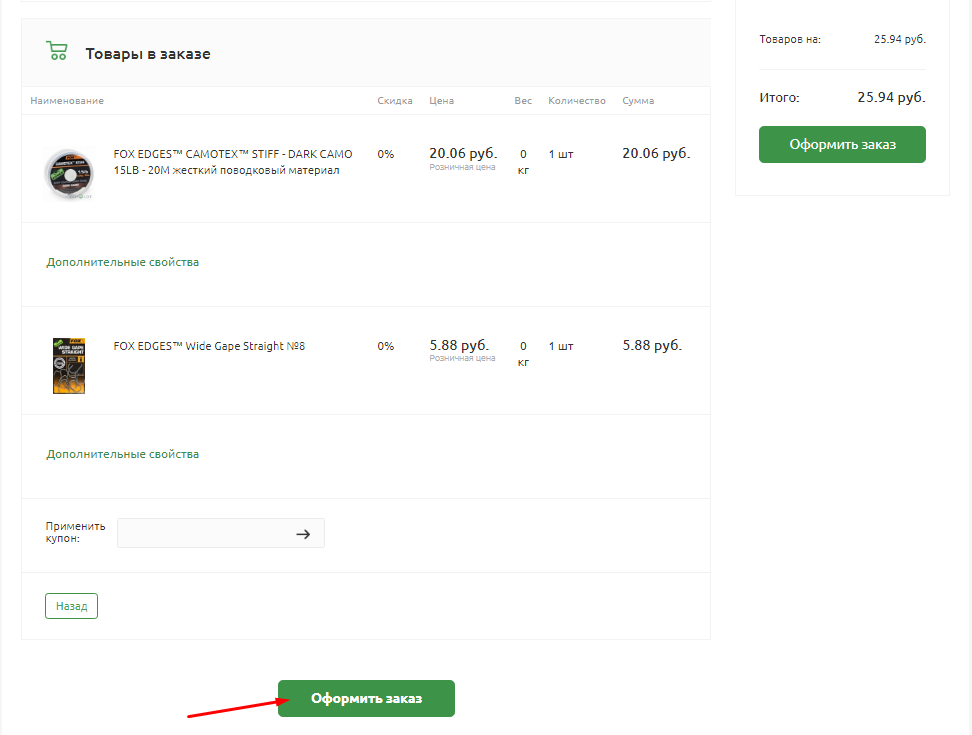
Task: Click the 20.06 руб. price under Цена
Action: click(463, 153)
